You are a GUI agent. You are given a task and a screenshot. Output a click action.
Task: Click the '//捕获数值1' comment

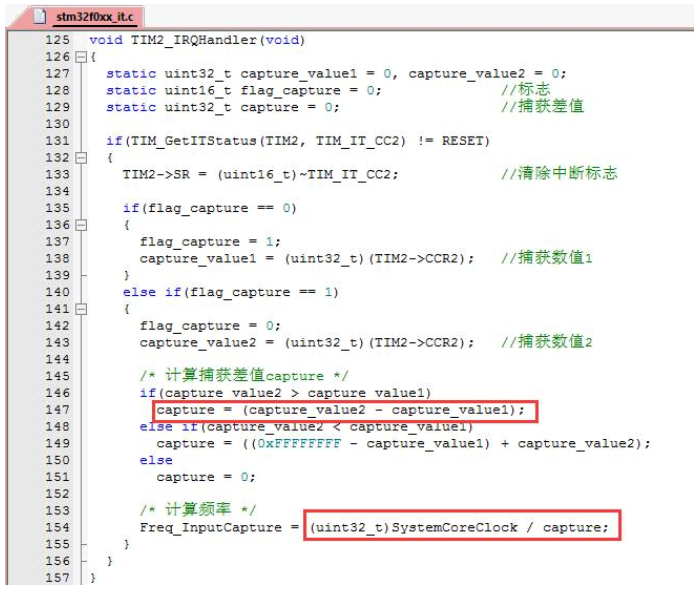(x=546, y=258)
